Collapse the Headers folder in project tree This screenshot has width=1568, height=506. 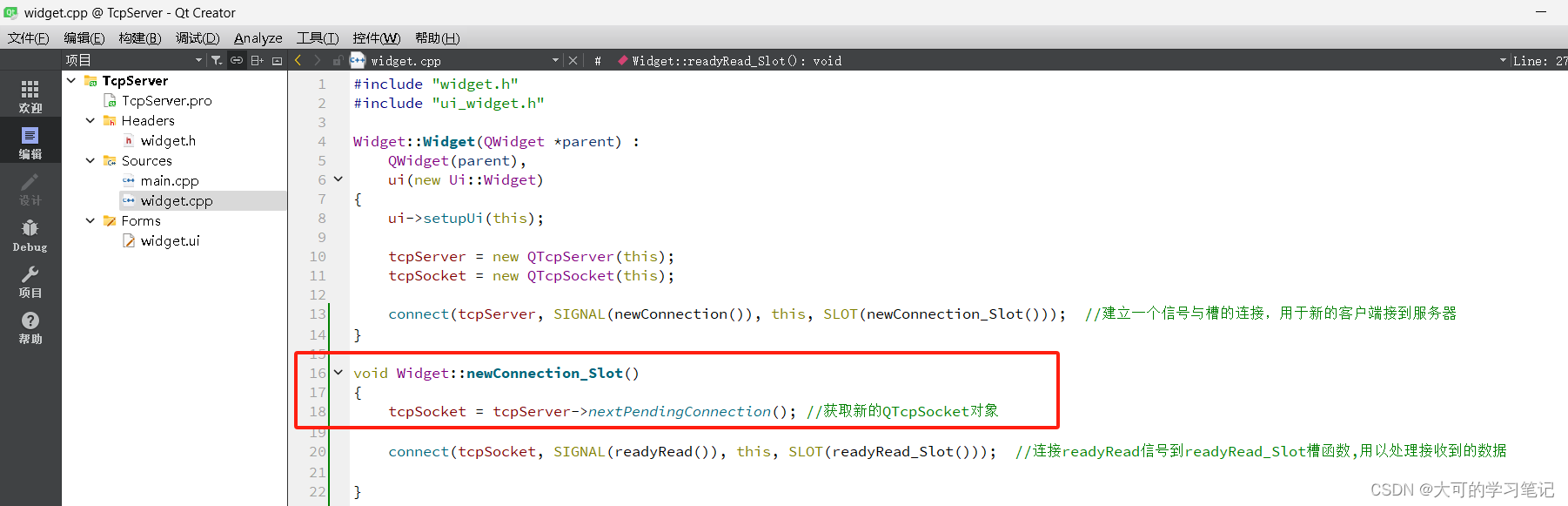(90, 121)
